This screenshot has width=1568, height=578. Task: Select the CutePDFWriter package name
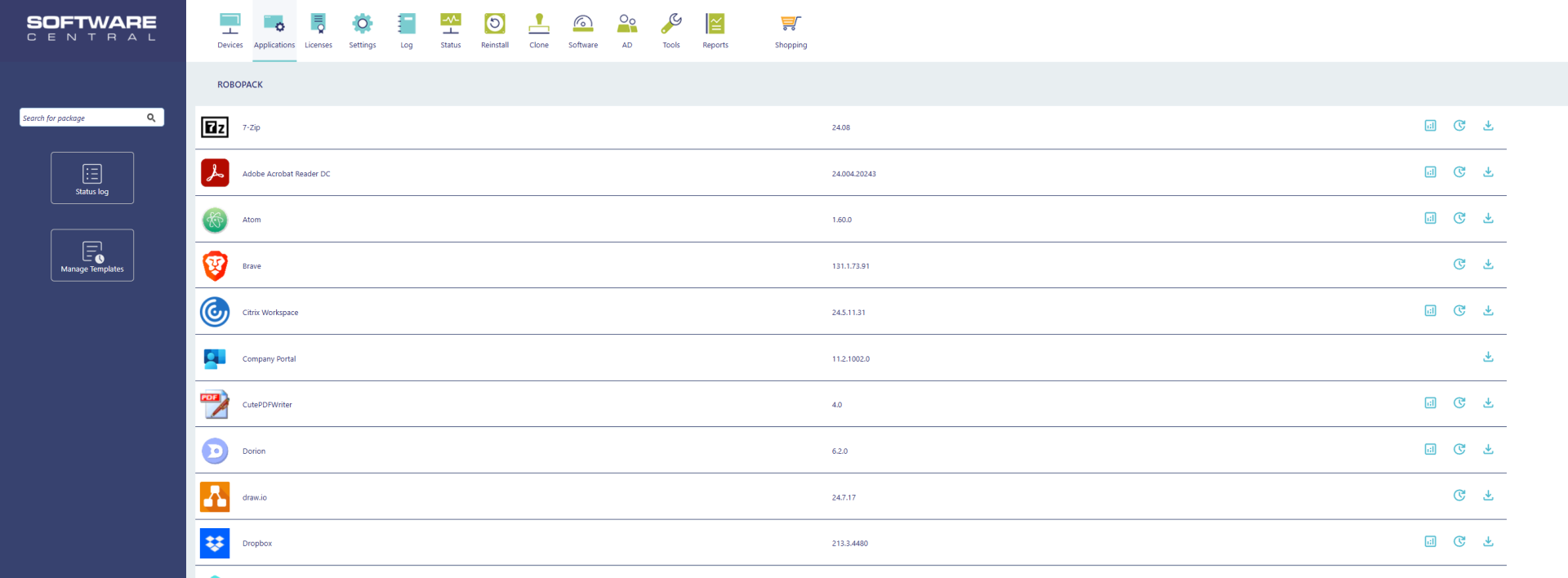point(267,405)
